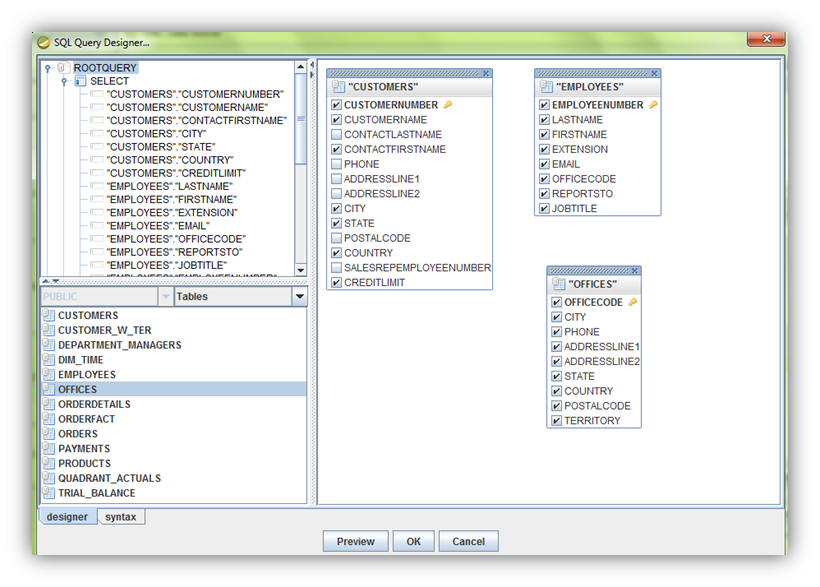Uncheck TERRITORY in the OFFICES table
The height and width of the screenshot is (587, 820).
[556, 421]
